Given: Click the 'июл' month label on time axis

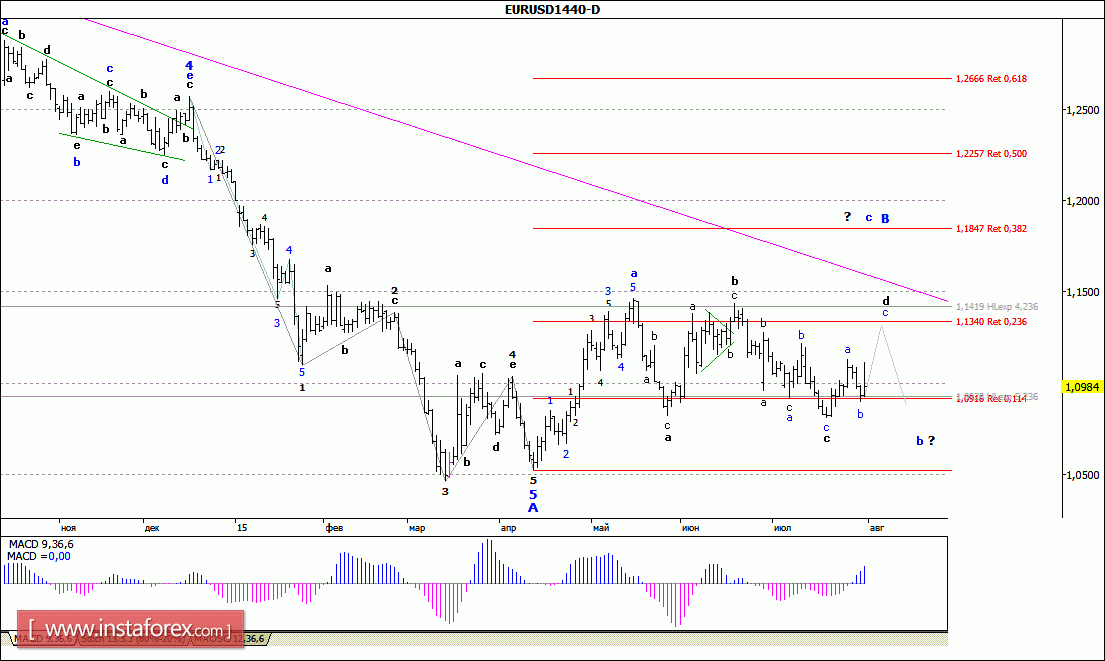Looking at the screenshot, I should pyautogui.click(x=782, y=528).
